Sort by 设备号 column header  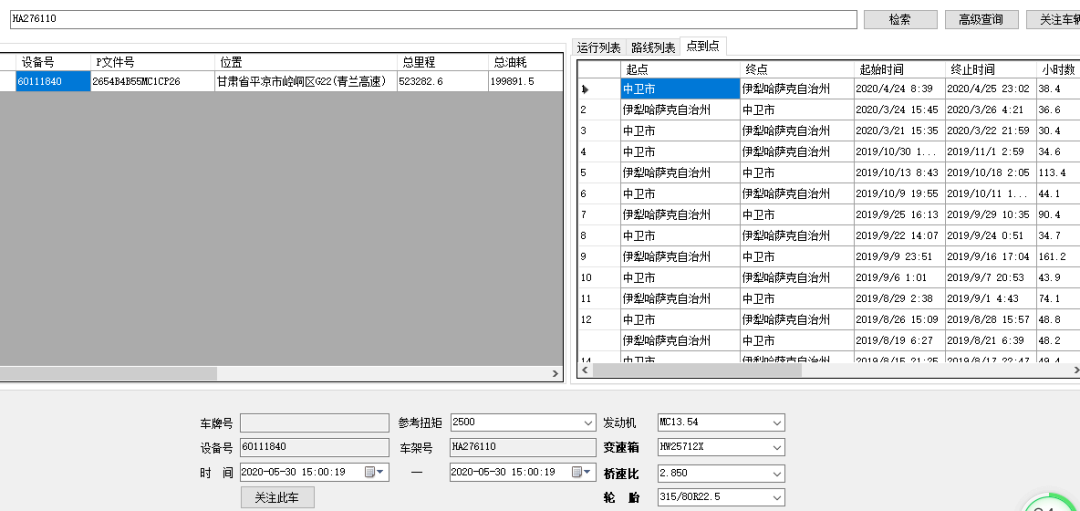pos(53,62)
